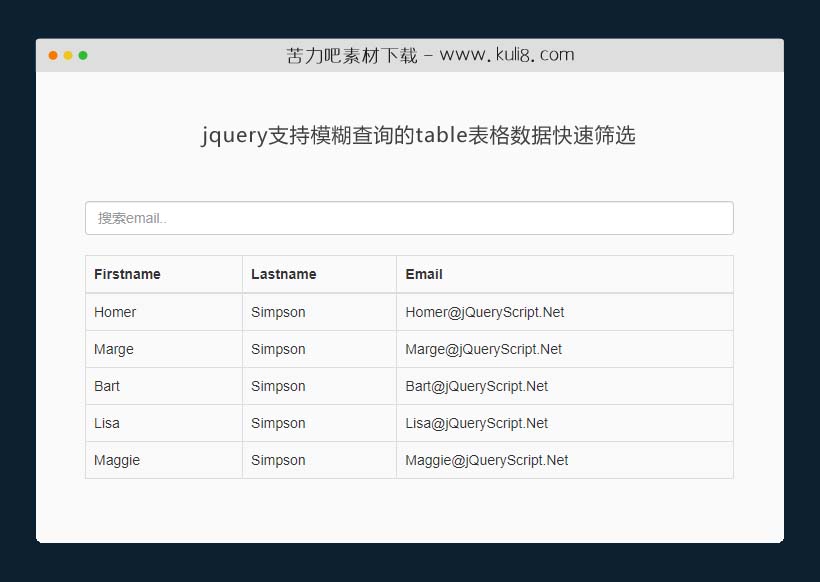Click the yellow minimize window dot
The image size is (820, 582).
69,56
